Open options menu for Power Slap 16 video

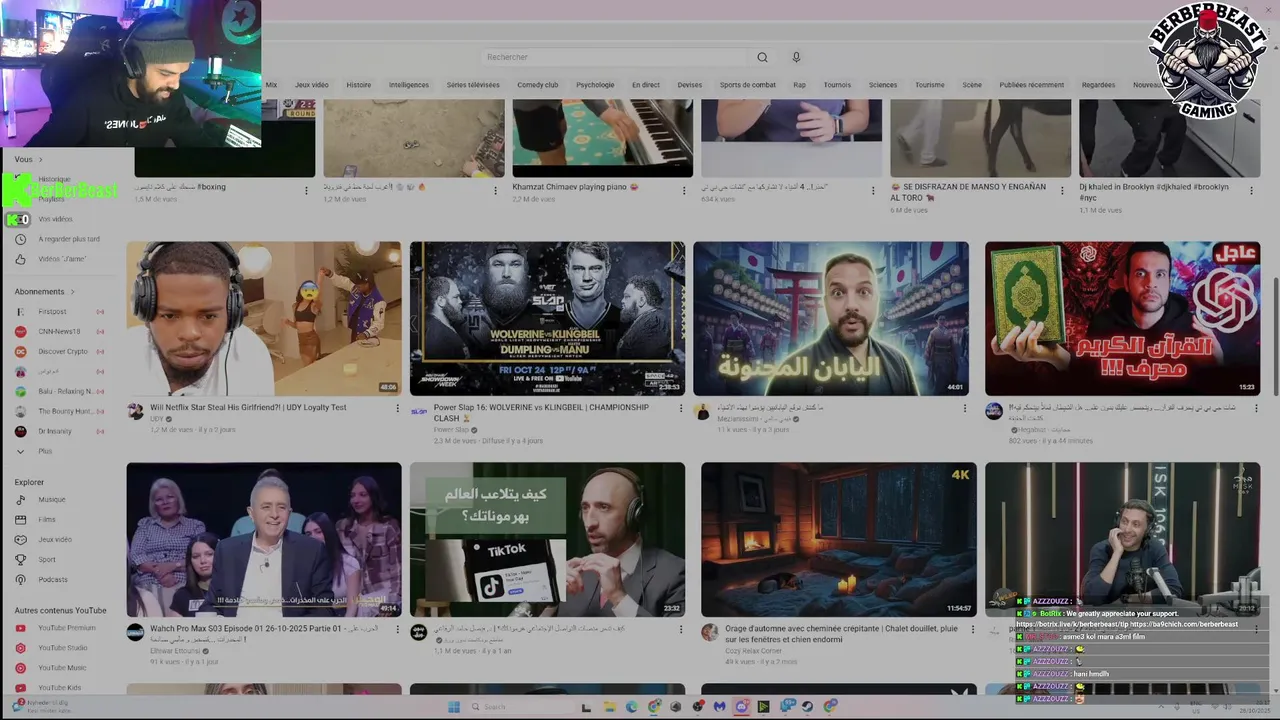pyautogui.click(x=681, y=408)
